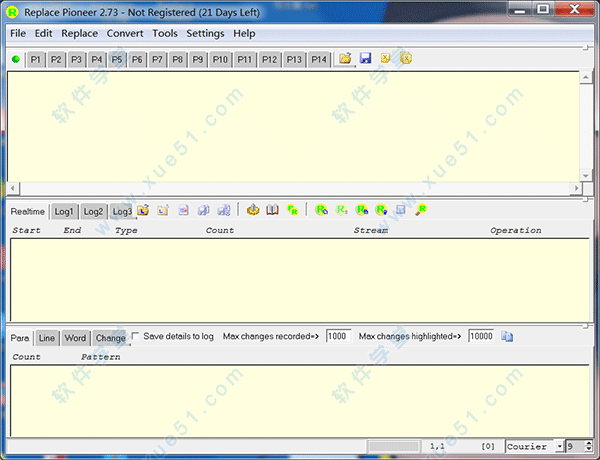
Task: Click the copy icon after Max changes highlighted
Action: click(507, 336)
